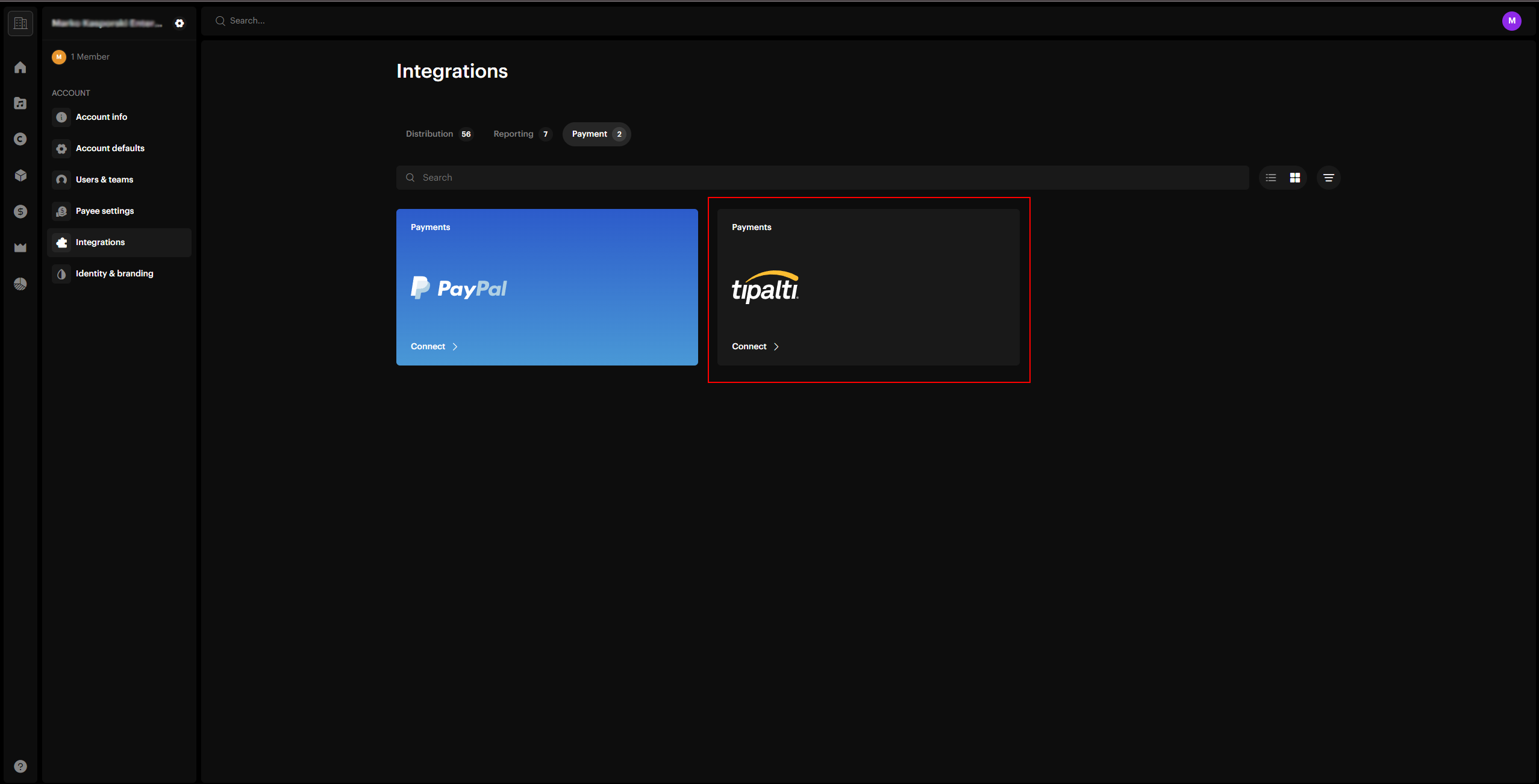Screen dimensions: 1539x784
Task: Select the Payment tab
Action: pos(596,134)
